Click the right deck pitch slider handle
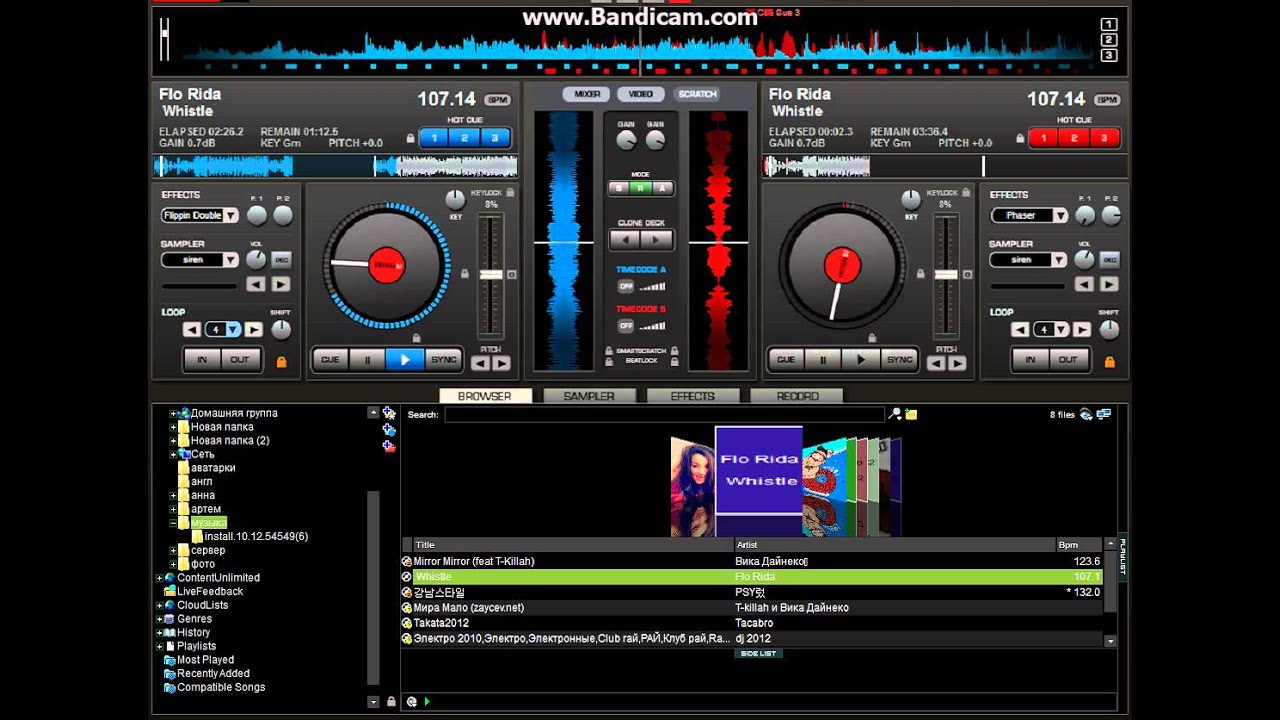Screen dimensions: 1280x720 (x=945, y=274)
